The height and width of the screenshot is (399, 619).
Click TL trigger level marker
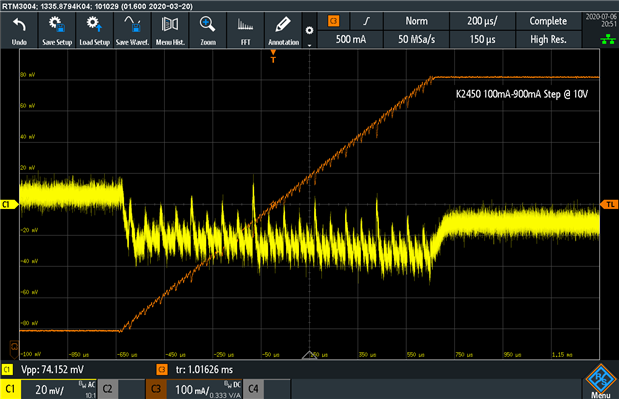(x=609, y=204)
